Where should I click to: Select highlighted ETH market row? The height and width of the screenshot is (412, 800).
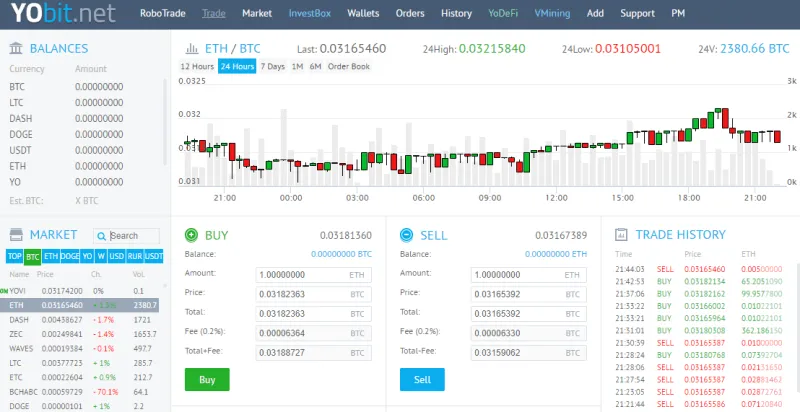(x=82, y=305)
